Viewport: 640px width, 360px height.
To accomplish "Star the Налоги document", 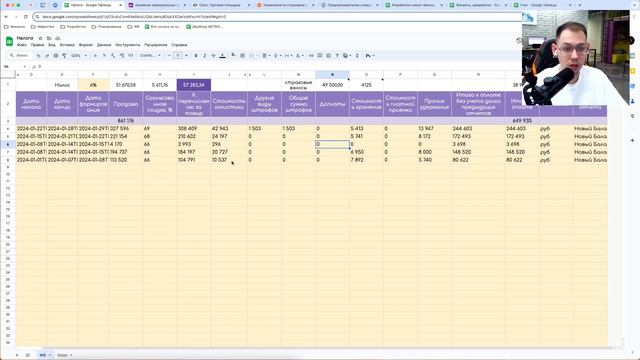I will [40, 38].
